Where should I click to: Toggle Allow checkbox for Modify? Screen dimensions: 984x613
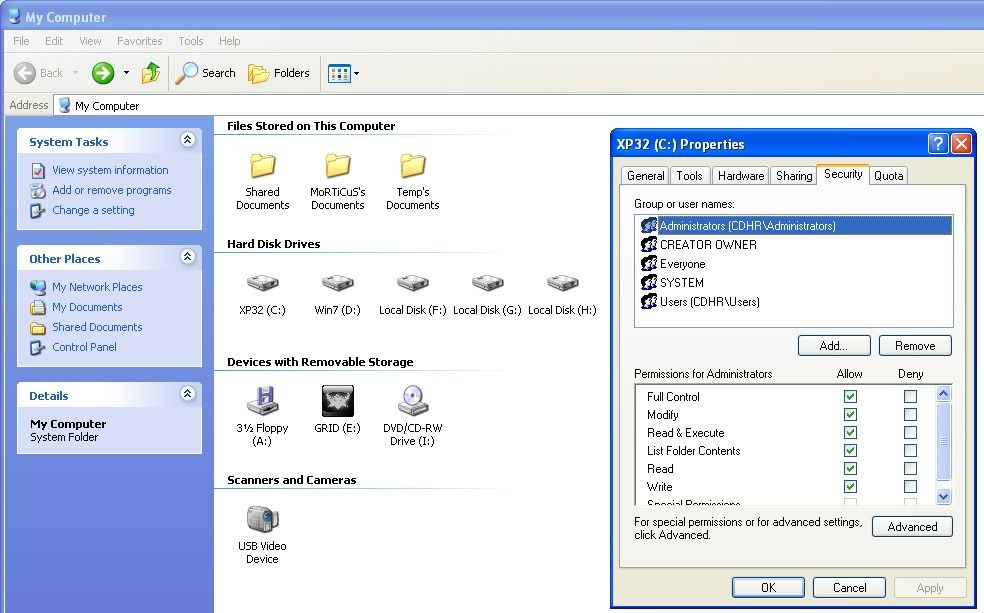(850, 415)
